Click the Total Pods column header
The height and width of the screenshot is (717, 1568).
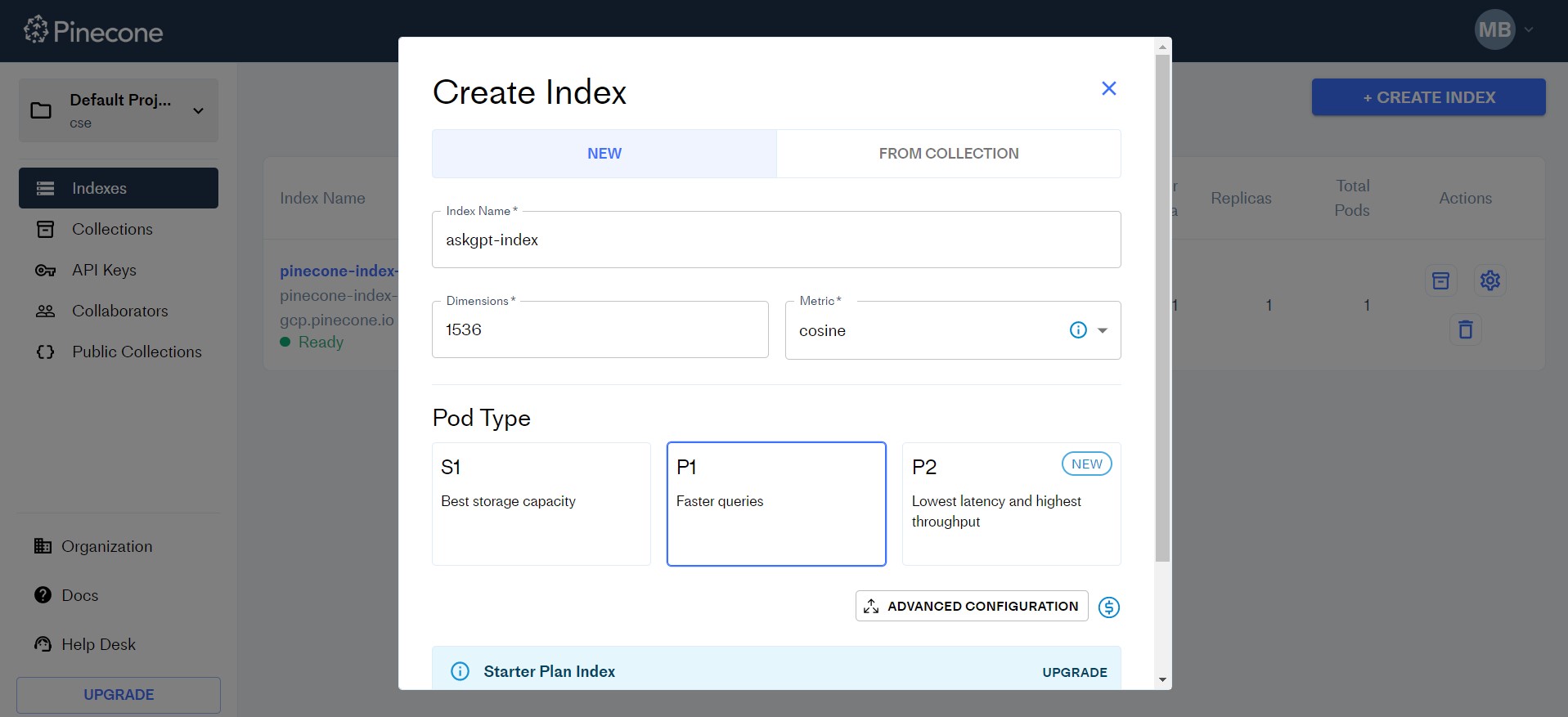1352,198
